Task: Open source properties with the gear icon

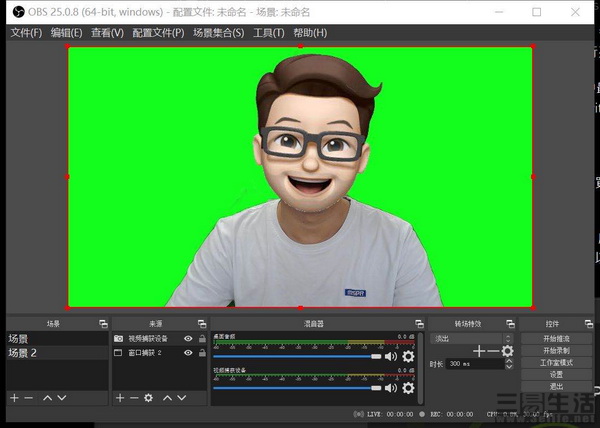Action: coord(148,398)
